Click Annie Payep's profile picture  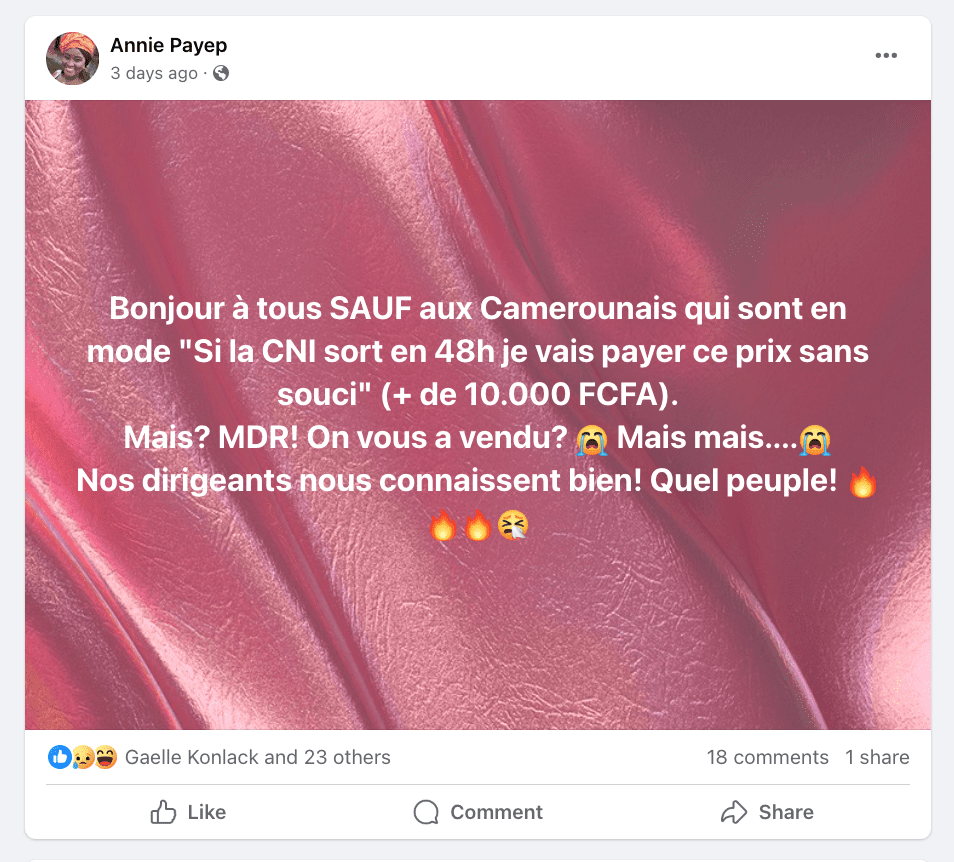click(x=72, y=58)
